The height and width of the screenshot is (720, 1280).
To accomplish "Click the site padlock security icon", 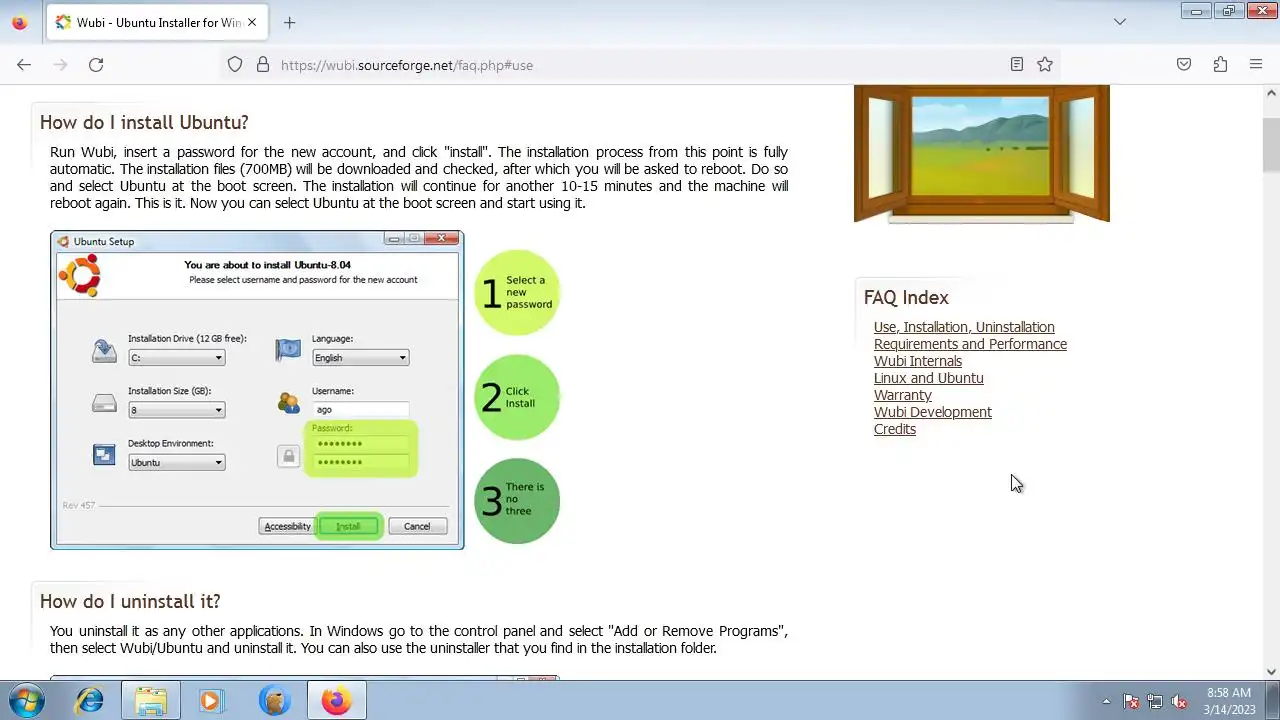I will [263, 65].
